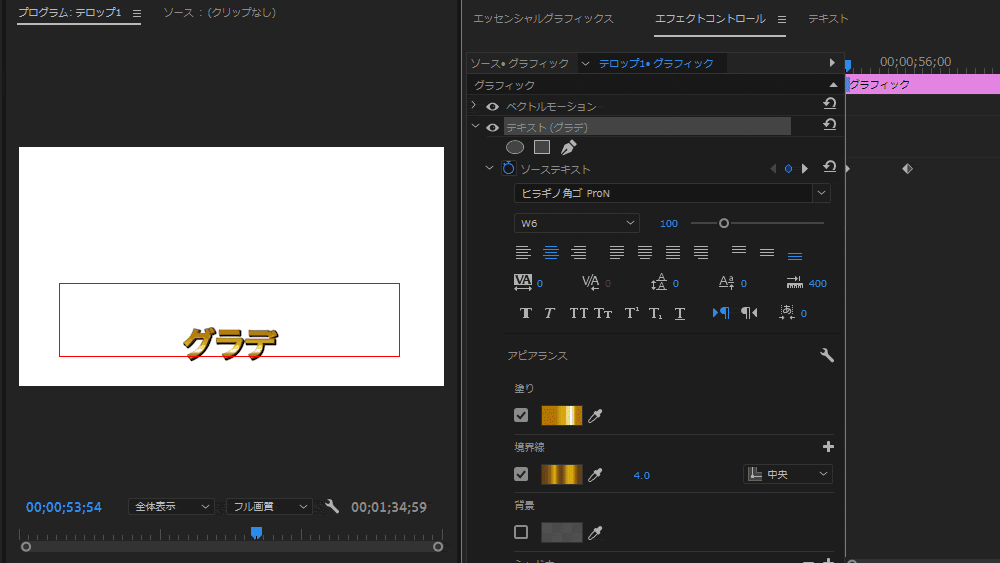The width and height of the screenshot is (1000, 563).
Task: Click the stroke width value 4.0
Action: click(x=642, y=475)
